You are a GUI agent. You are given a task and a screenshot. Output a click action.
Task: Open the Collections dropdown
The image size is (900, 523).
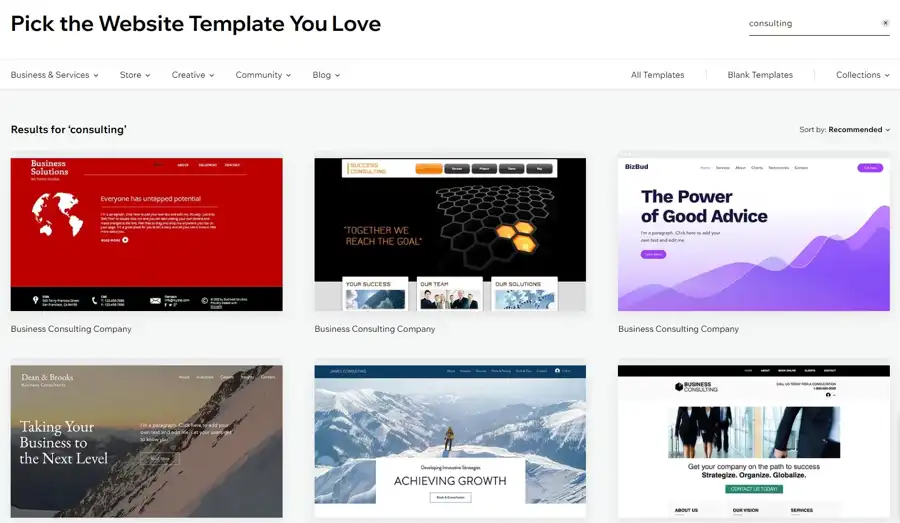863,75
